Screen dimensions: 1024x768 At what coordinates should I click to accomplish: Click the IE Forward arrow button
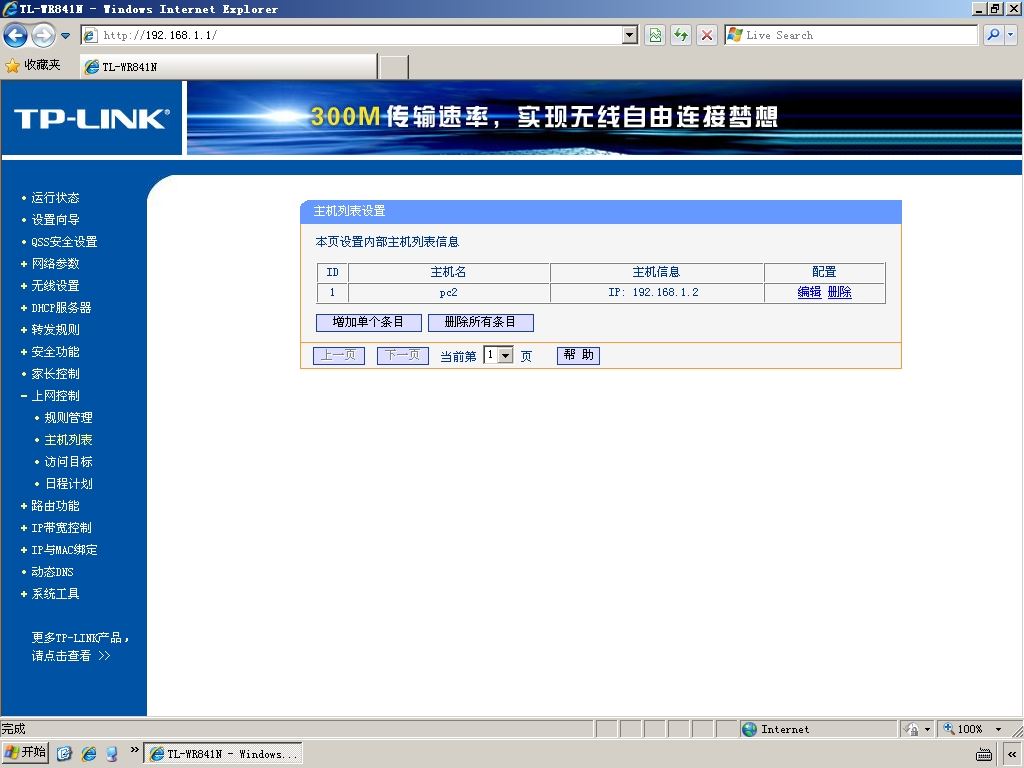point(43,35)
